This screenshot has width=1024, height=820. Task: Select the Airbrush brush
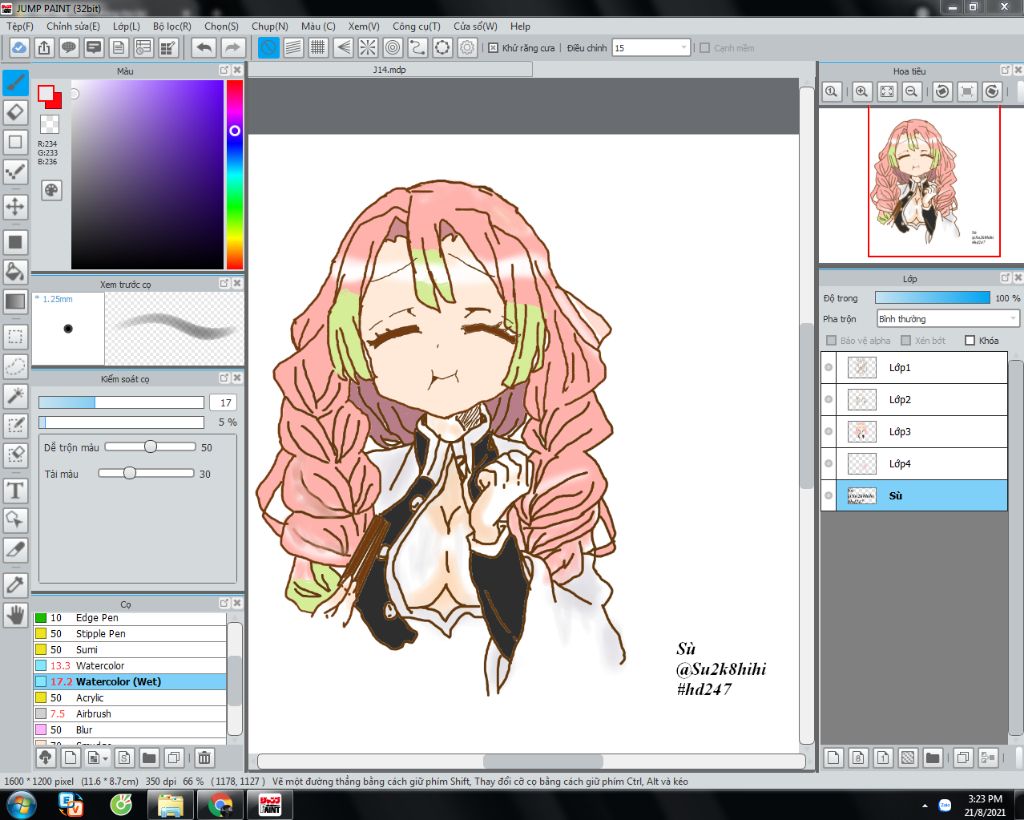(x=130, y=714)
